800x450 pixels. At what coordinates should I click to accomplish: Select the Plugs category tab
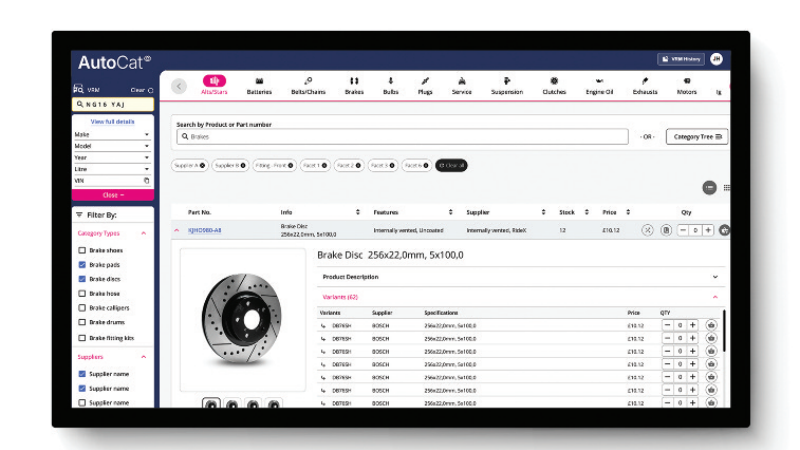425,86
